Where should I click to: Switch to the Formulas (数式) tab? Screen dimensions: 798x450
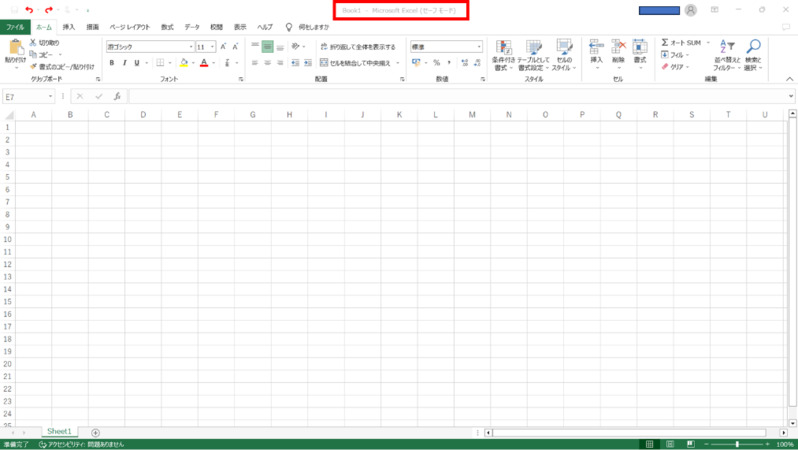[x=167, y=27]
